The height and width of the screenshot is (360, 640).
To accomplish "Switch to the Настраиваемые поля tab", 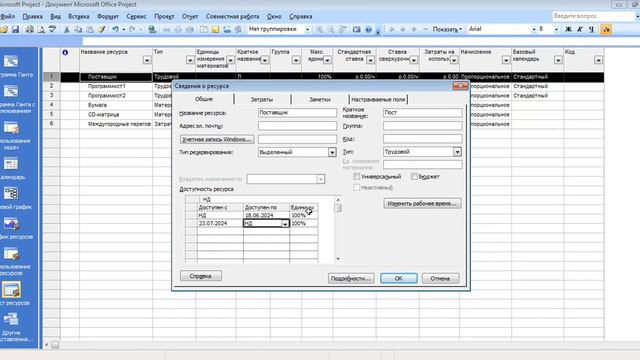I will click(378, 99).
